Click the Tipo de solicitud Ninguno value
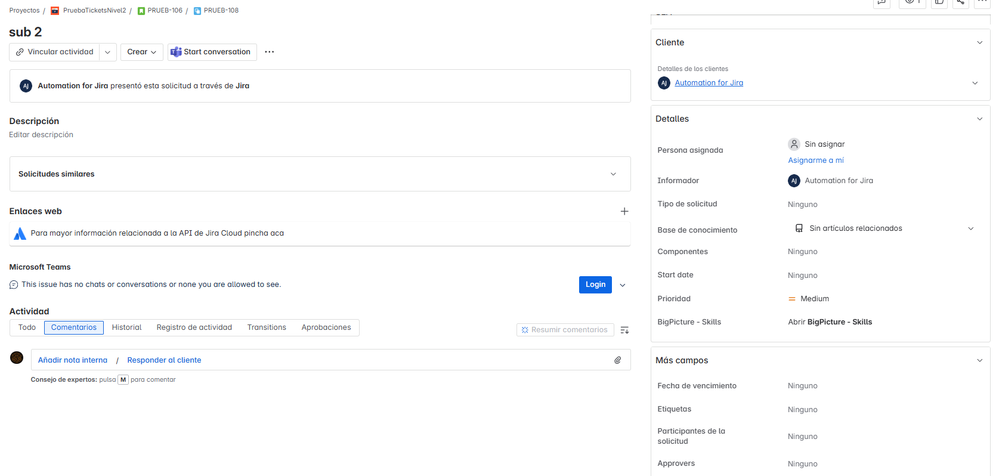The width and height of the screenshot is (999, 476). (803, 205)
